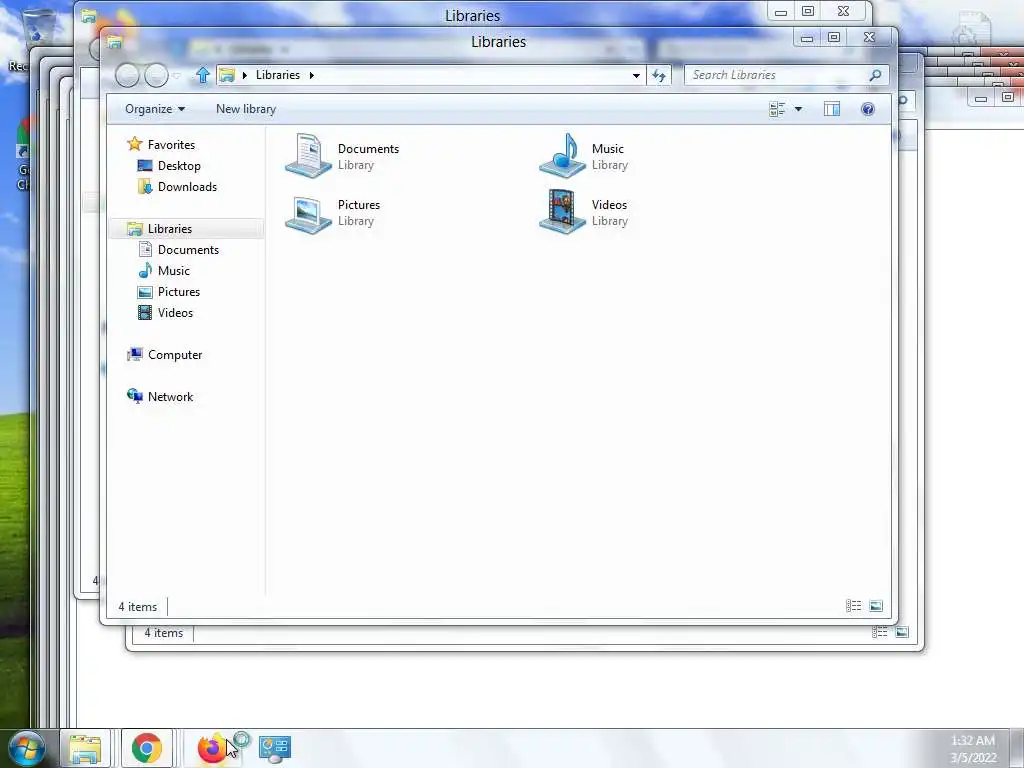This screenshot has width=1024, height=768.
Task: Select Videos in navigation pane
Action: (175, 313)
